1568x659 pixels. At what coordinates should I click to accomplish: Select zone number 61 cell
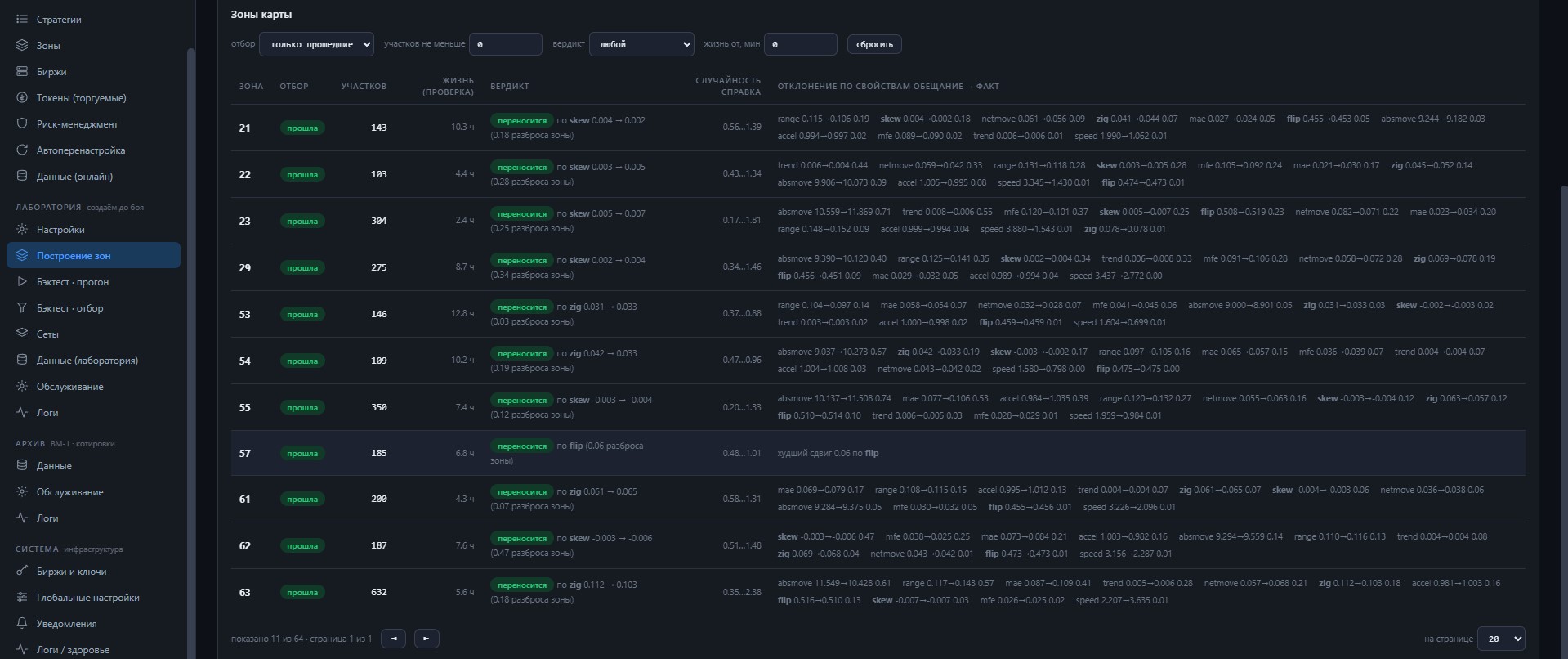(x=244, y=499)
